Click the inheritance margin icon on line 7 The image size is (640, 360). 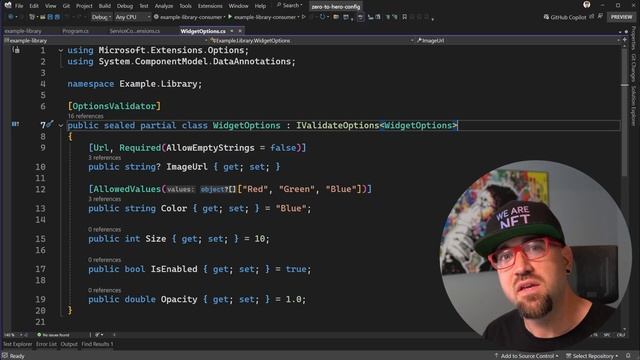(x=15, y=124)
